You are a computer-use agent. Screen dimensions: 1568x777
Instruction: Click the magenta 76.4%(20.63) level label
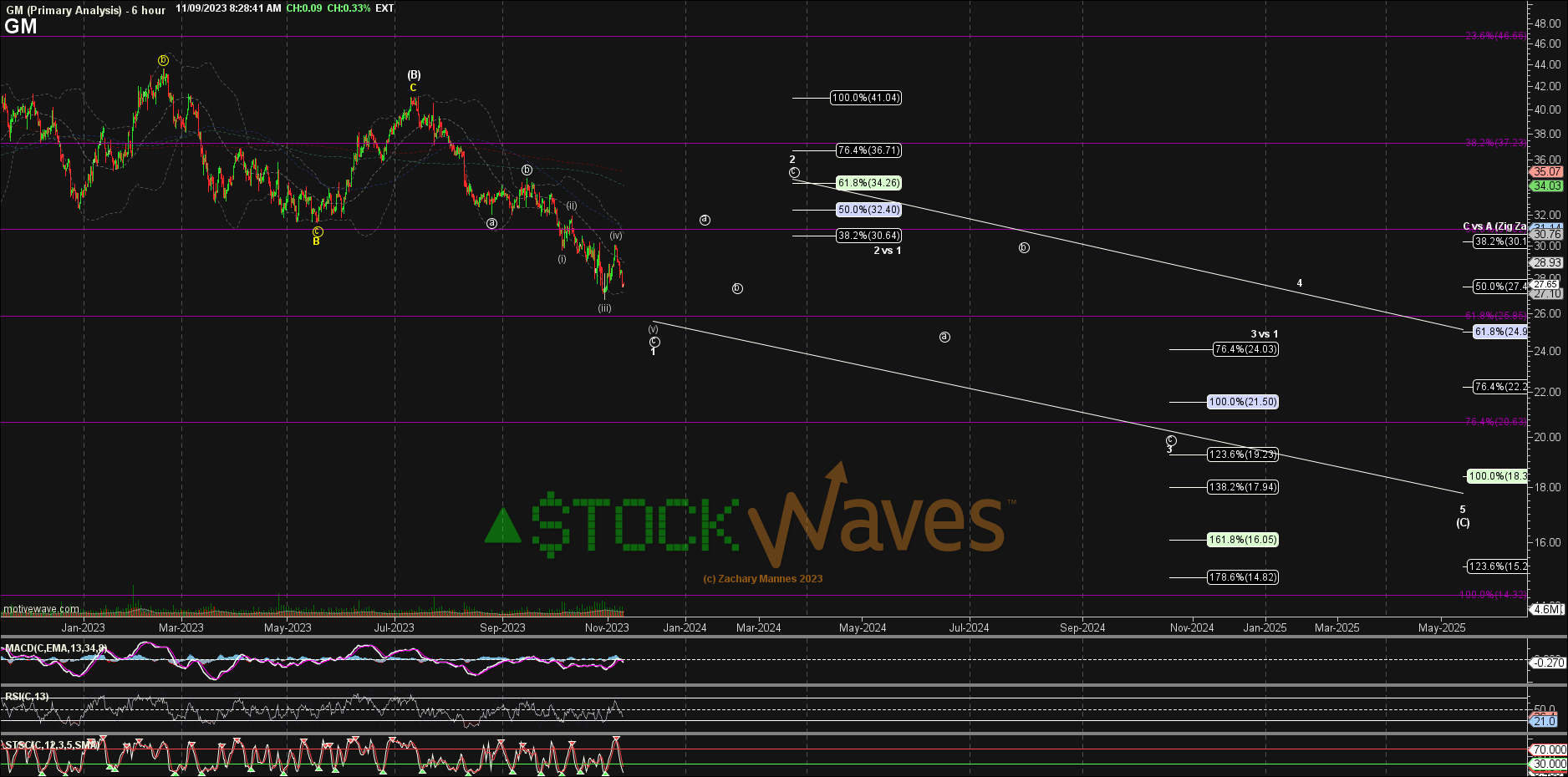pyautogui.click(x=1495, y=422)
